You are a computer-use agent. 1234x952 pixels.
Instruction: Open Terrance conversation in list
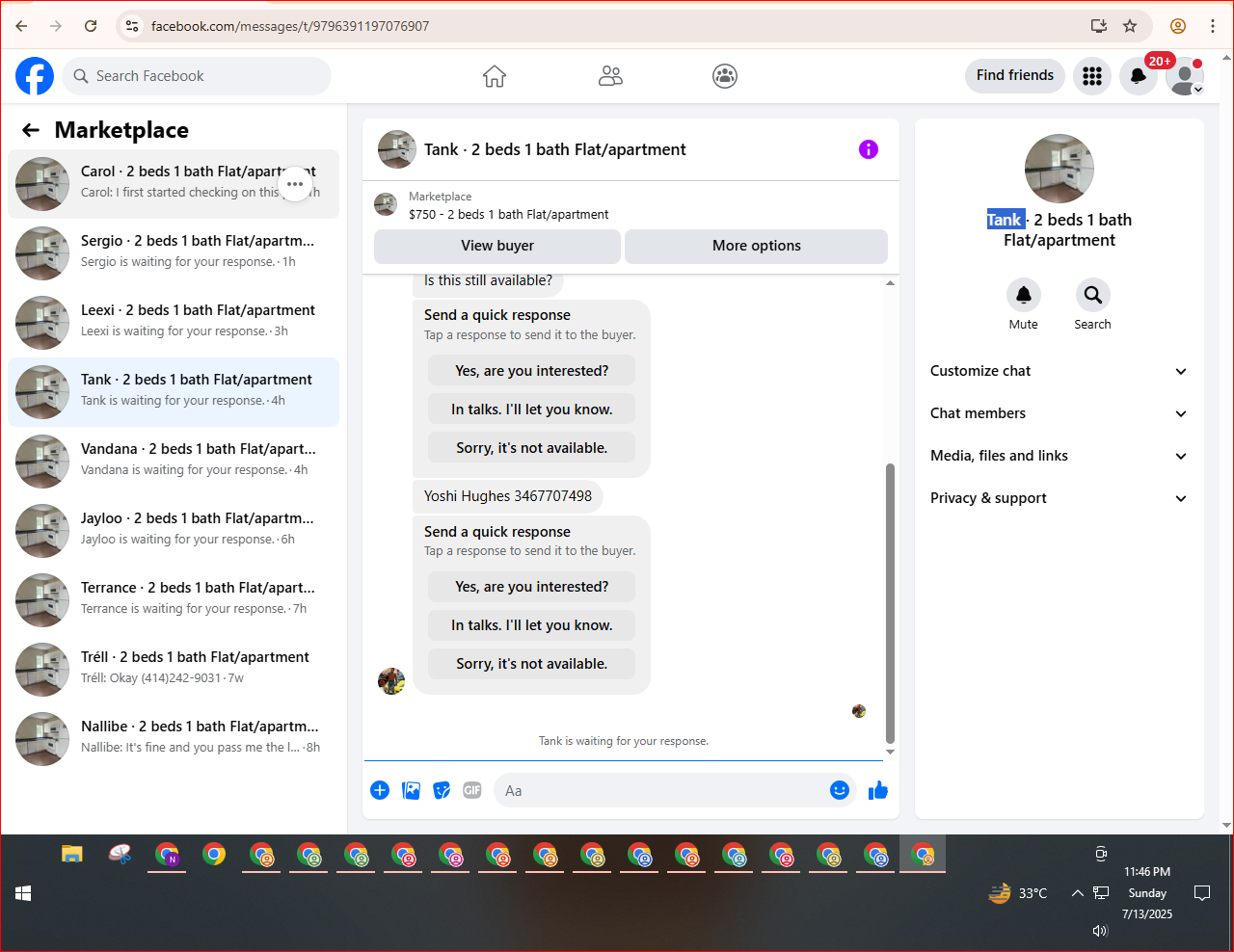174,600
